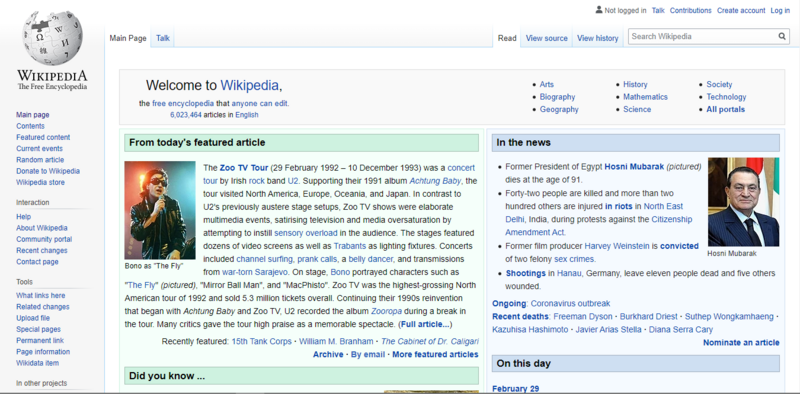Image resolution: width=800 pixels, height=394 pixels.
Task: Open Featured content in sidebar
Action: point(43,137)
